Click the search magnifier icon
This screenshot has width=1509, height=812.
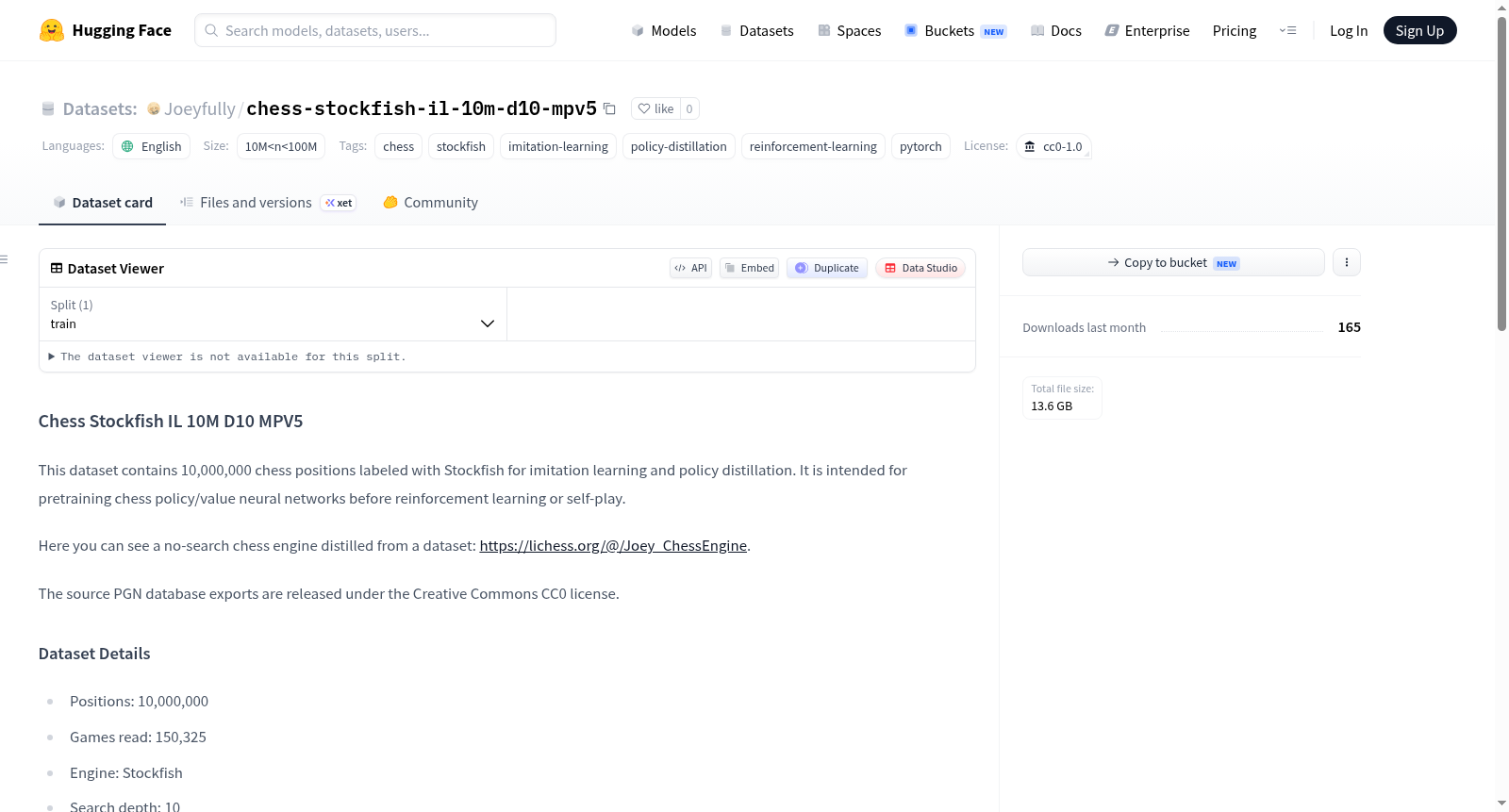pos(212,30)
